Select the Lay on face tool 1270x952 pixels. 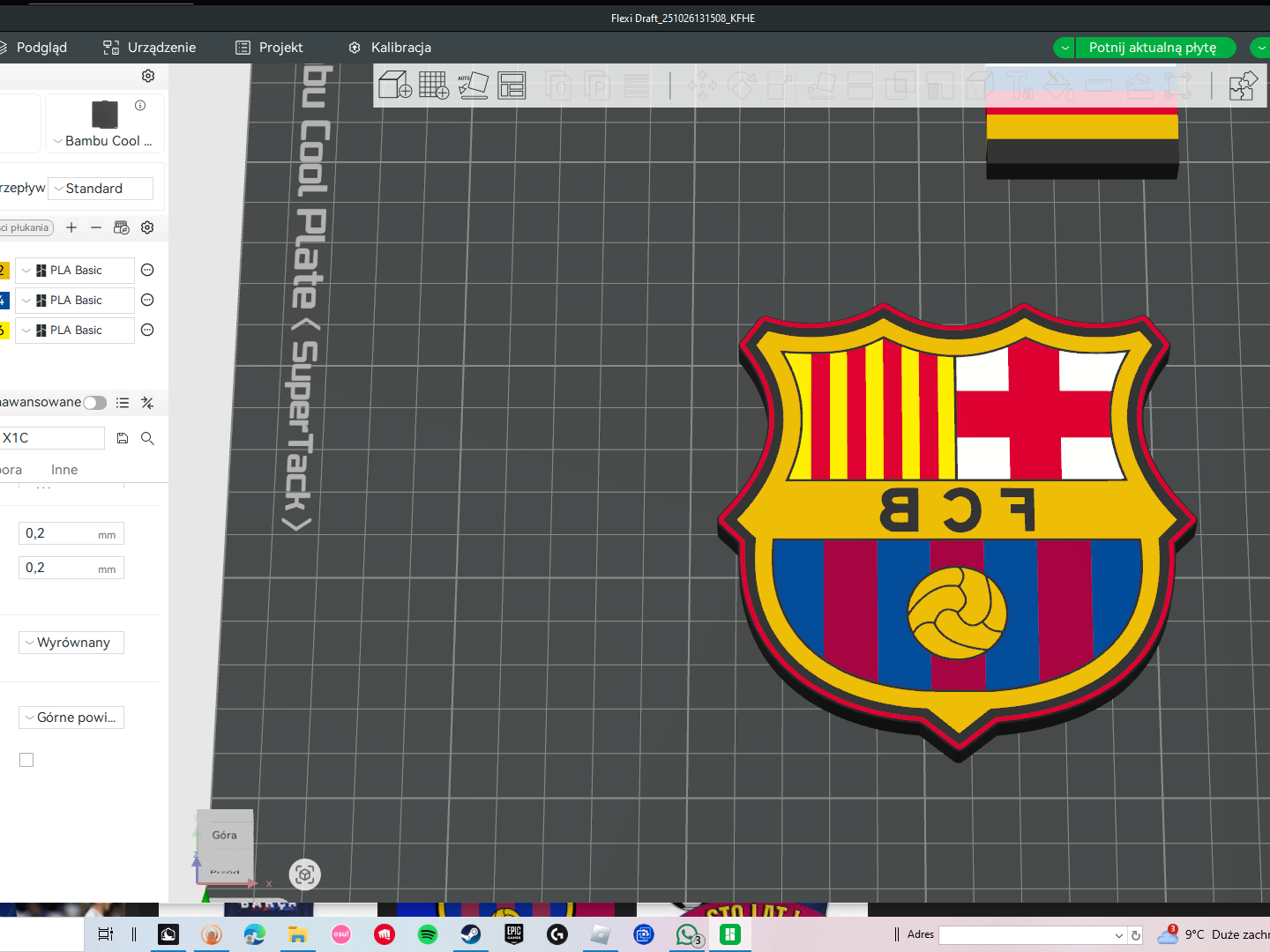(x=821, y=86)
